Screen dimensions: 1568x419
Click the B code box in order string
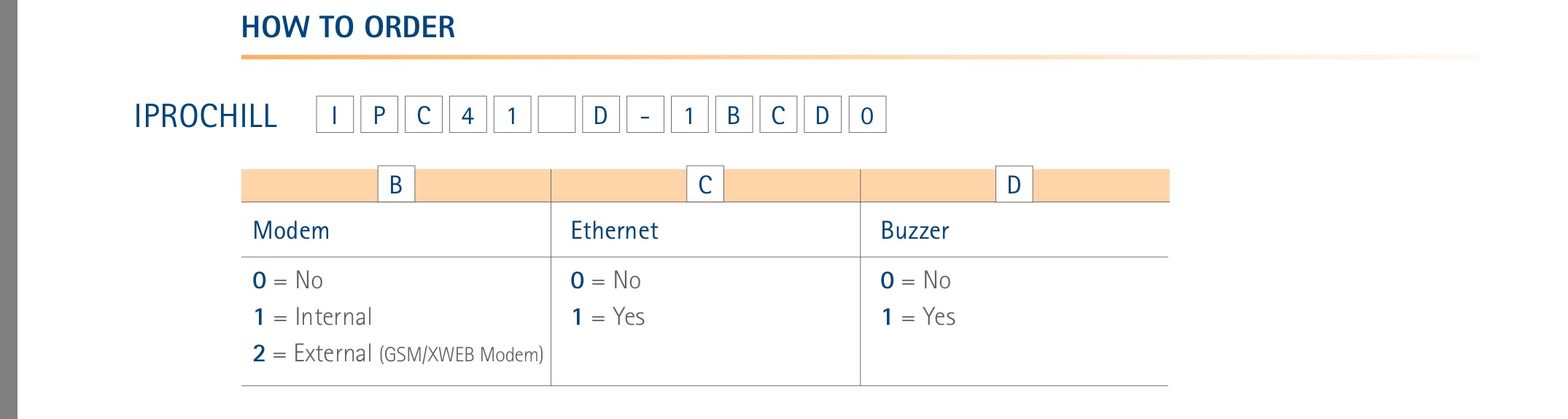point(734,115)
